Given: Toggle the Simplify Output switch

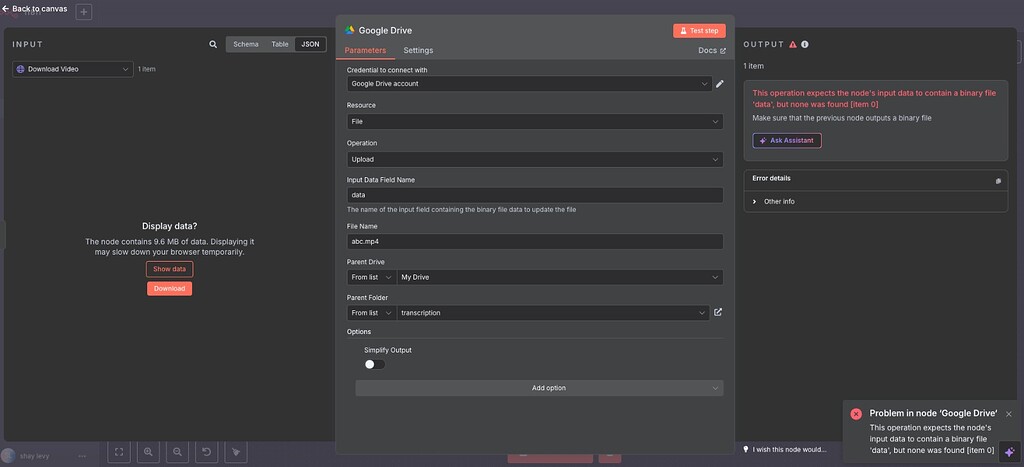Looking at the screenshot, I should click(x=375, y=364).
